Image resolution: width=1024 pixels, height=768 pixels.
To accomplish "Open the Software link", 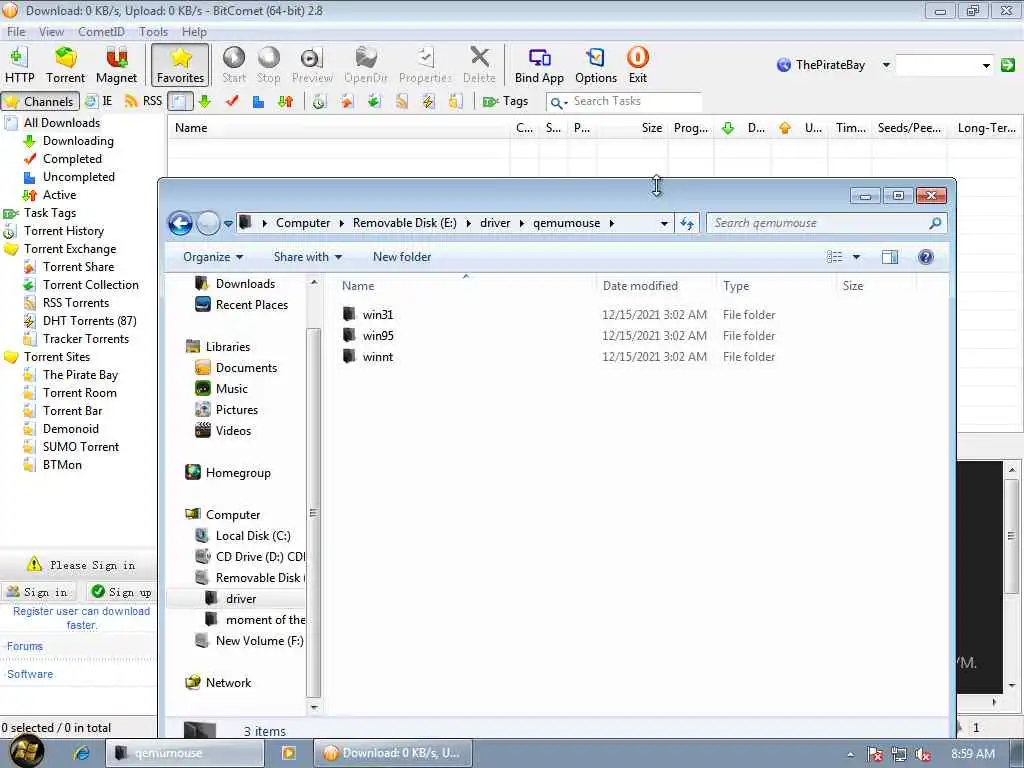I will 30,674.
